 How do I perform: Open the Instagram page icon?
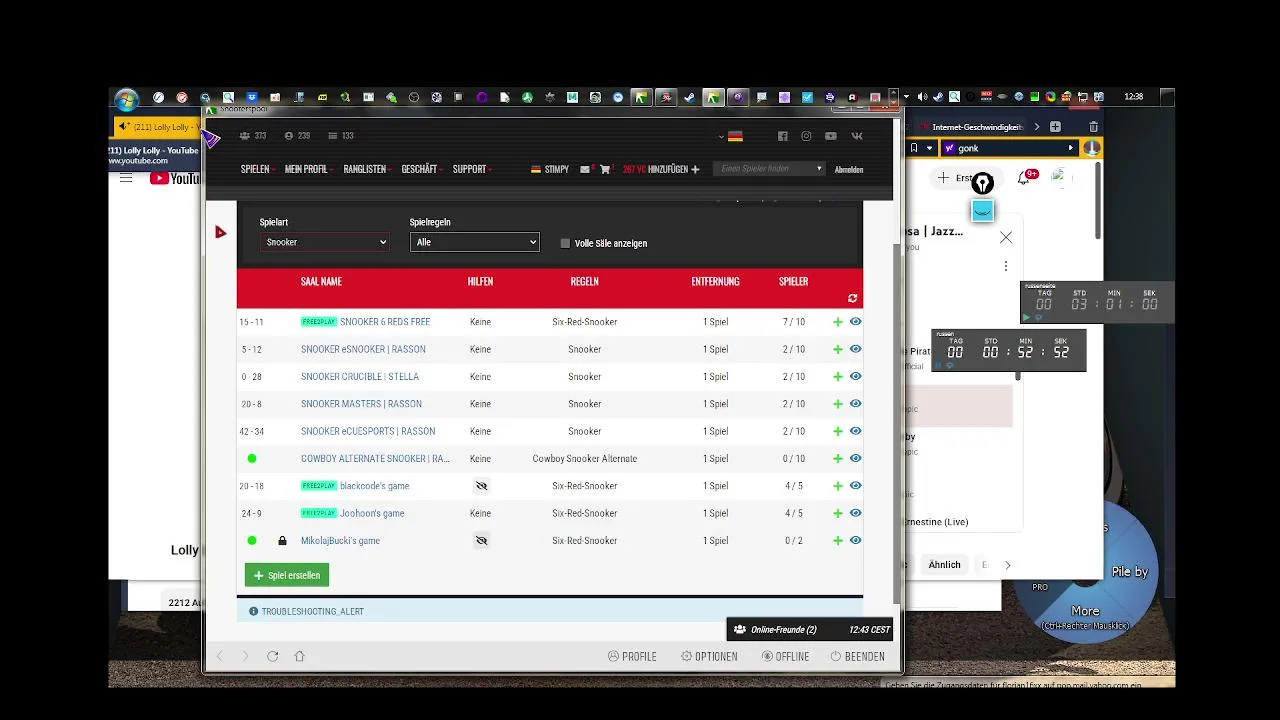pos(806,136)
